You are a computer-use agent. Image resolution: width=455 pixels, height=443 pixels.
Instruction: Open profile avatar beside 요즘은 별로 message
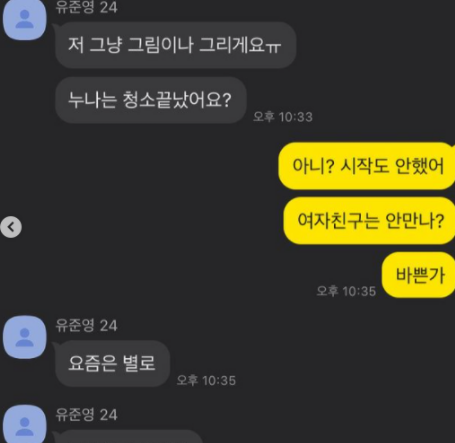(x=25, y=337)
